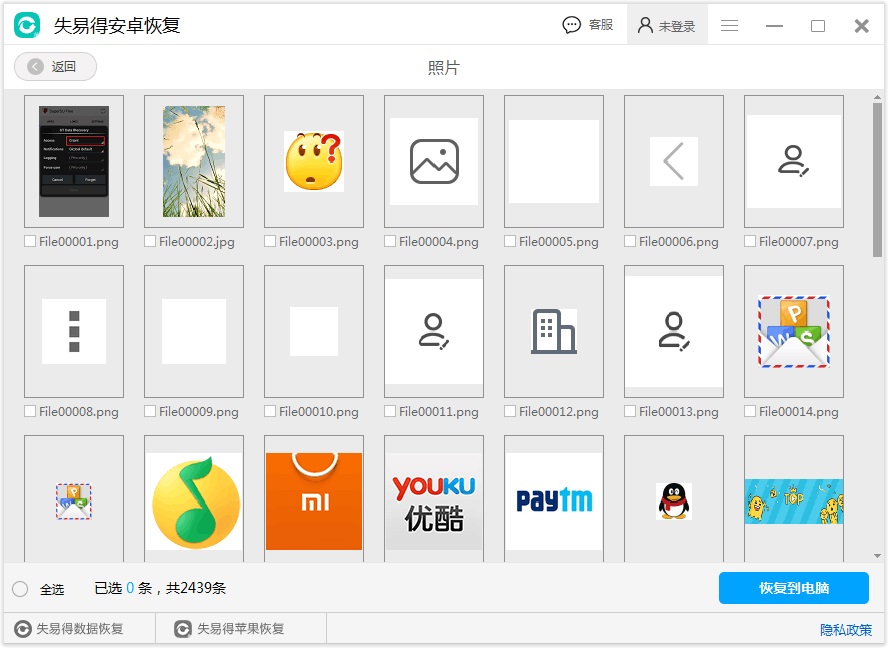Image resolution: width=888 pixels, height=648 pixels.
Task: Select the orange Mi store thumbnail
Action: [314, 499]
